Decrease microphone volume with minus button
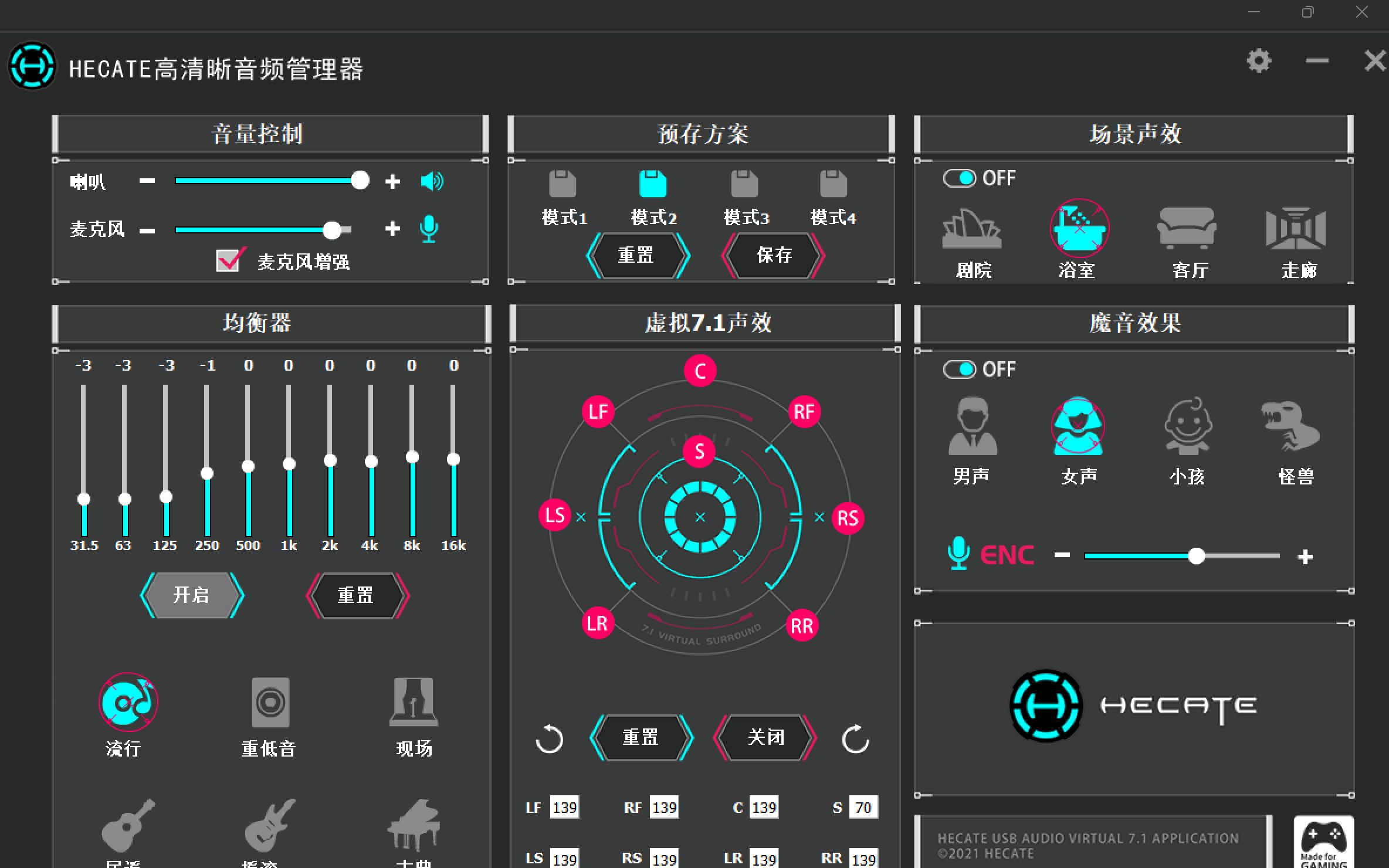1389x868 pixels. point(147,230)
